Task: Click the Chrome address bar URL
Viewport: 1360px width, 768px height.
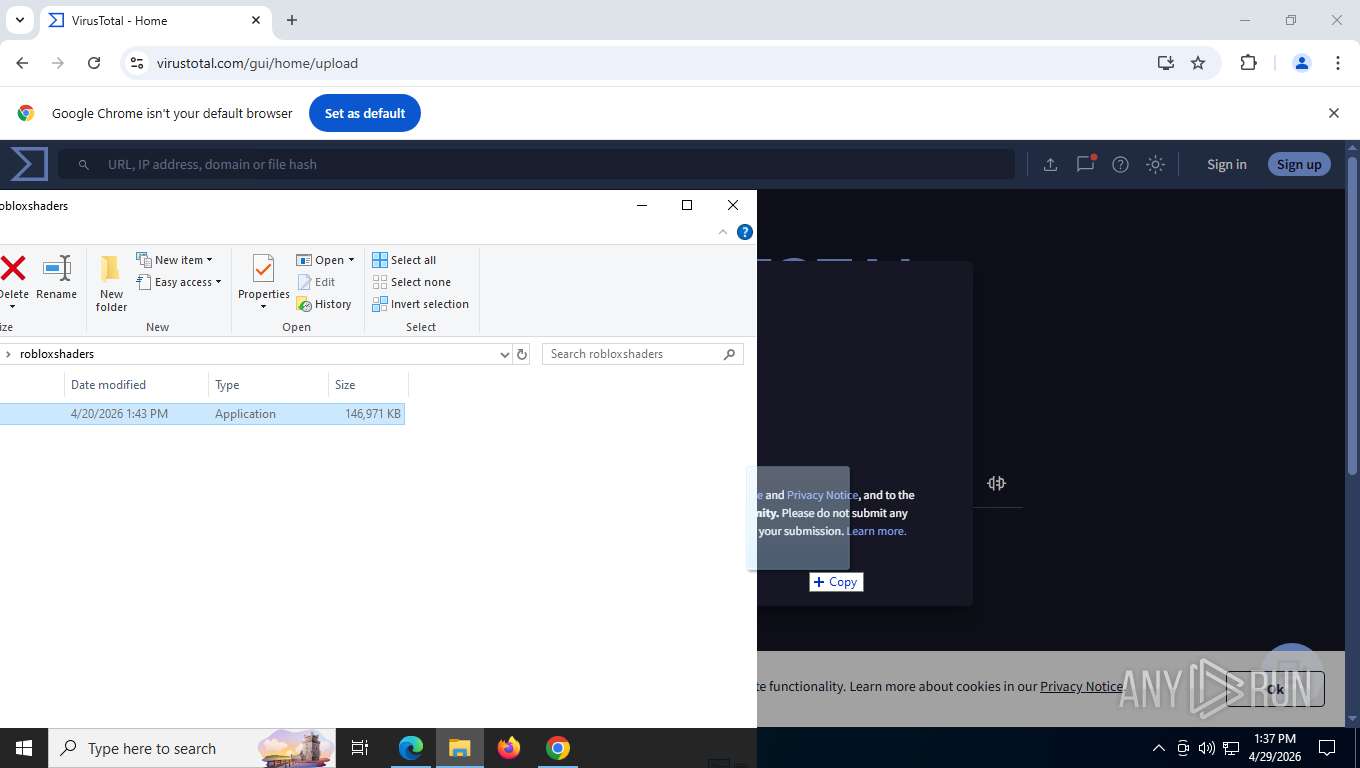Action: pos(257,63)
